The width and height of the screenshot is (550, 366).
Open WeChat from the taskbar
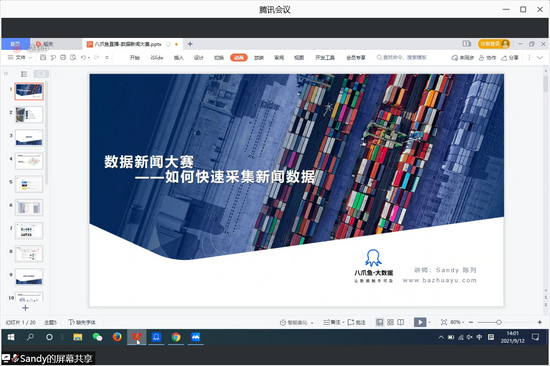97,337
